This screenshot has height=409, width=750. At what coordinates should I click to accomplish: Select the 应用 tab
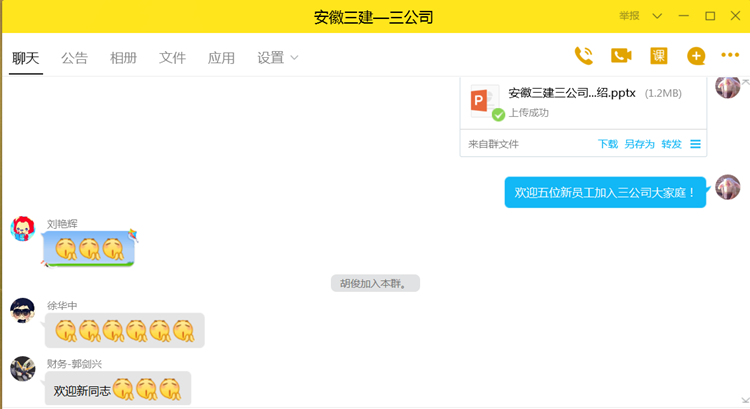[221, 58]
